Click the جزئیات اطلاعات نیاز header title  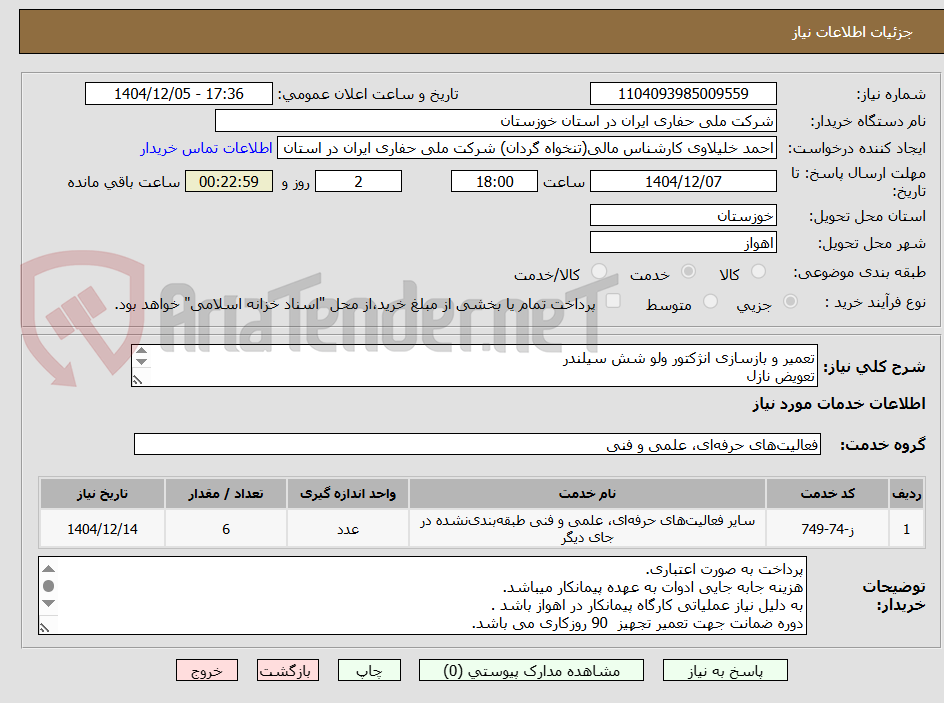point(852,32)
